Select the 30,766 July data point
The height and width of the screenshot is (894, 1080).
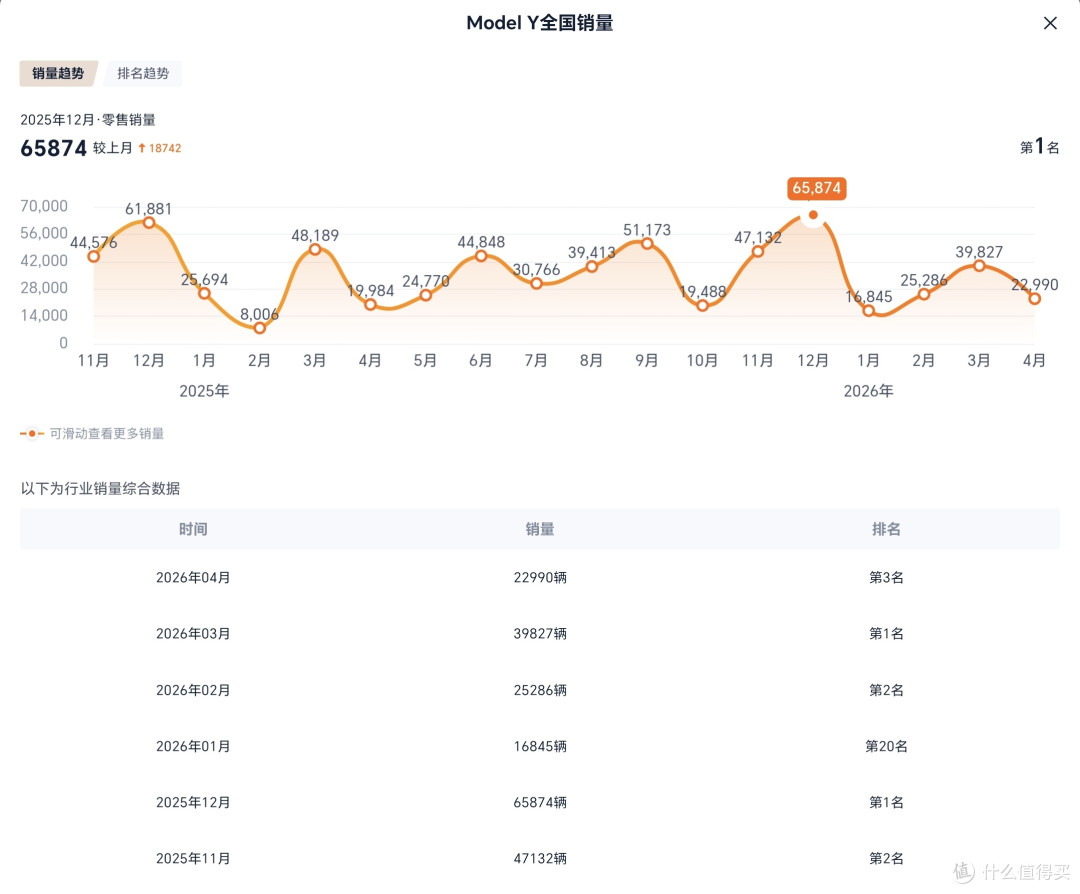pos(537,283)
